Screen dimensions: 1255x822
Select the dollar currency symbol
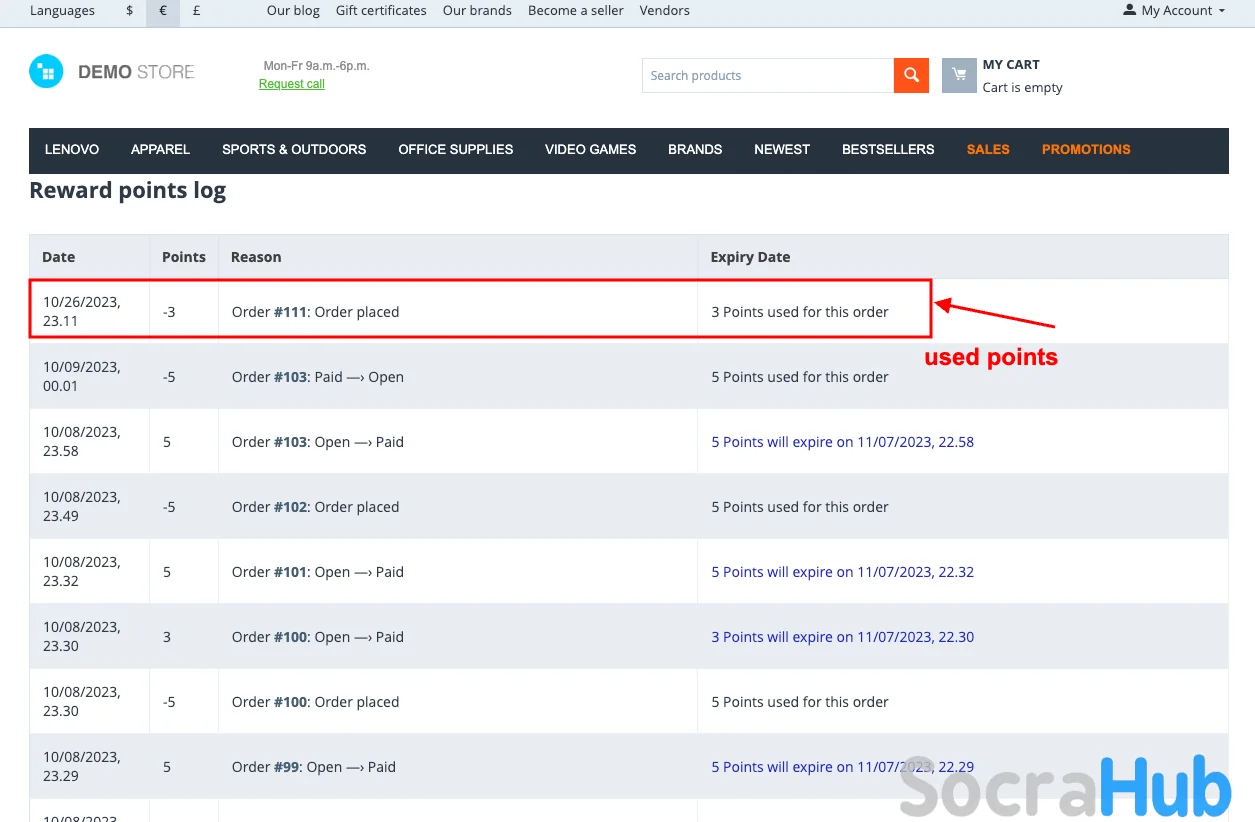[x=130, y=11]
